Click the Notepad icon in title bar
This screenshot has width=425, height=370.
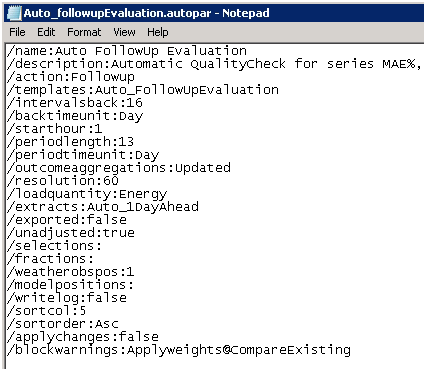pos(14,13)
